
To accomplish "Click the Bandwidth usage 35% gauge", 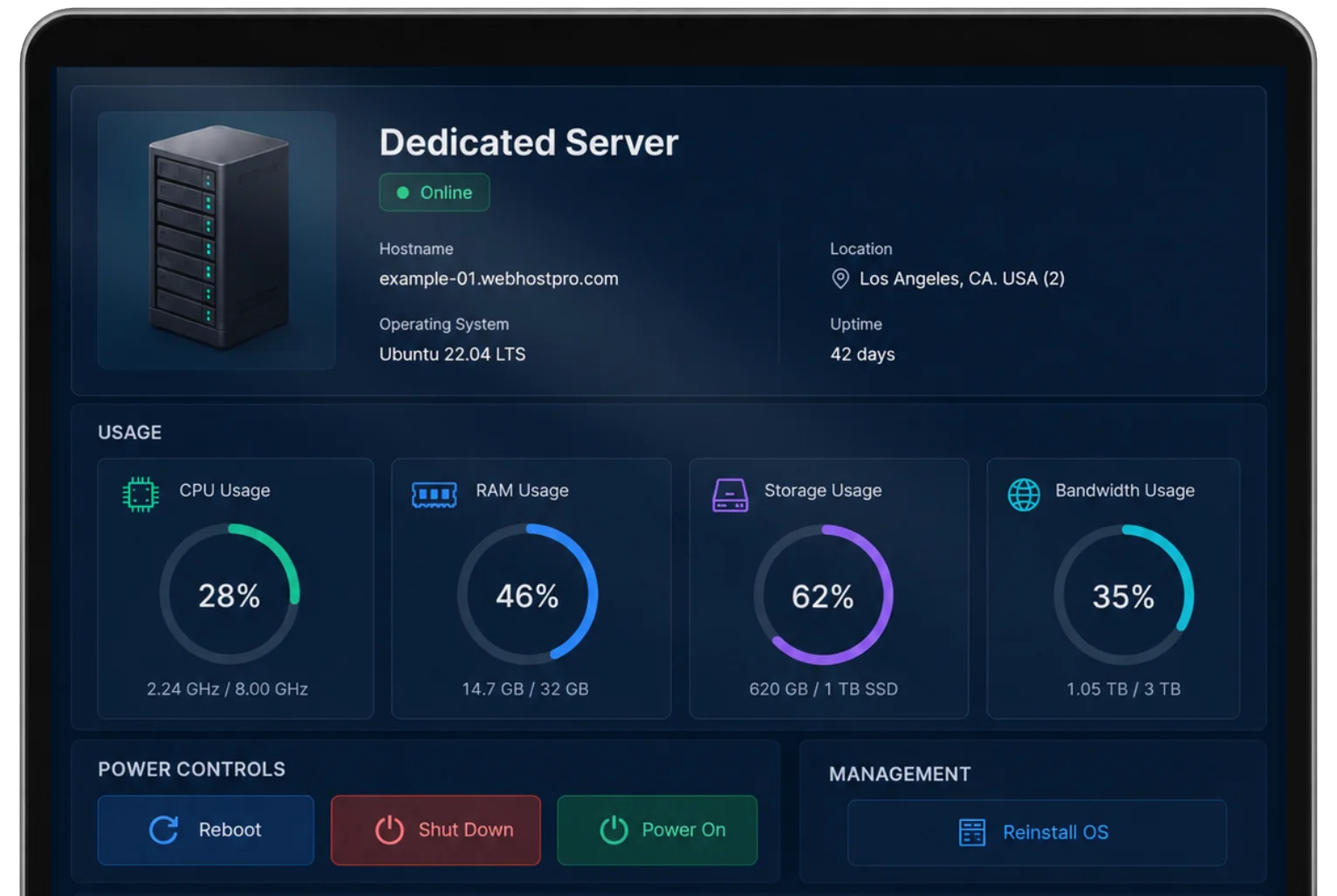I will click(1124, 595).
